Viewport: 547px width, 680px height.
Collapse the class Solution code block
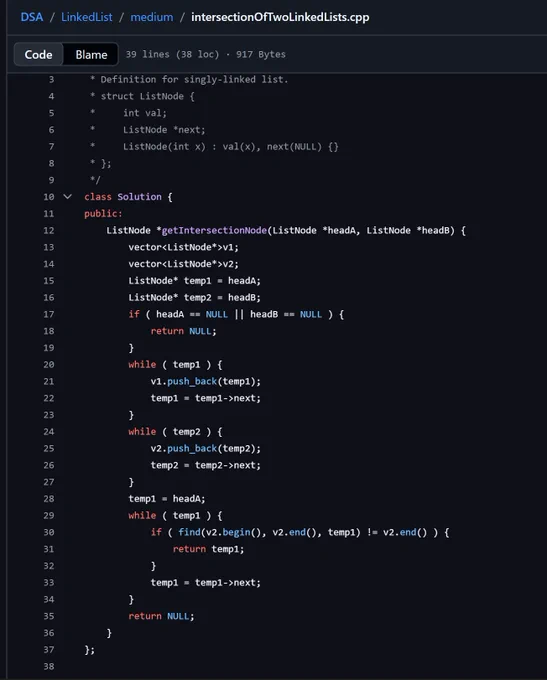(68, 197)
